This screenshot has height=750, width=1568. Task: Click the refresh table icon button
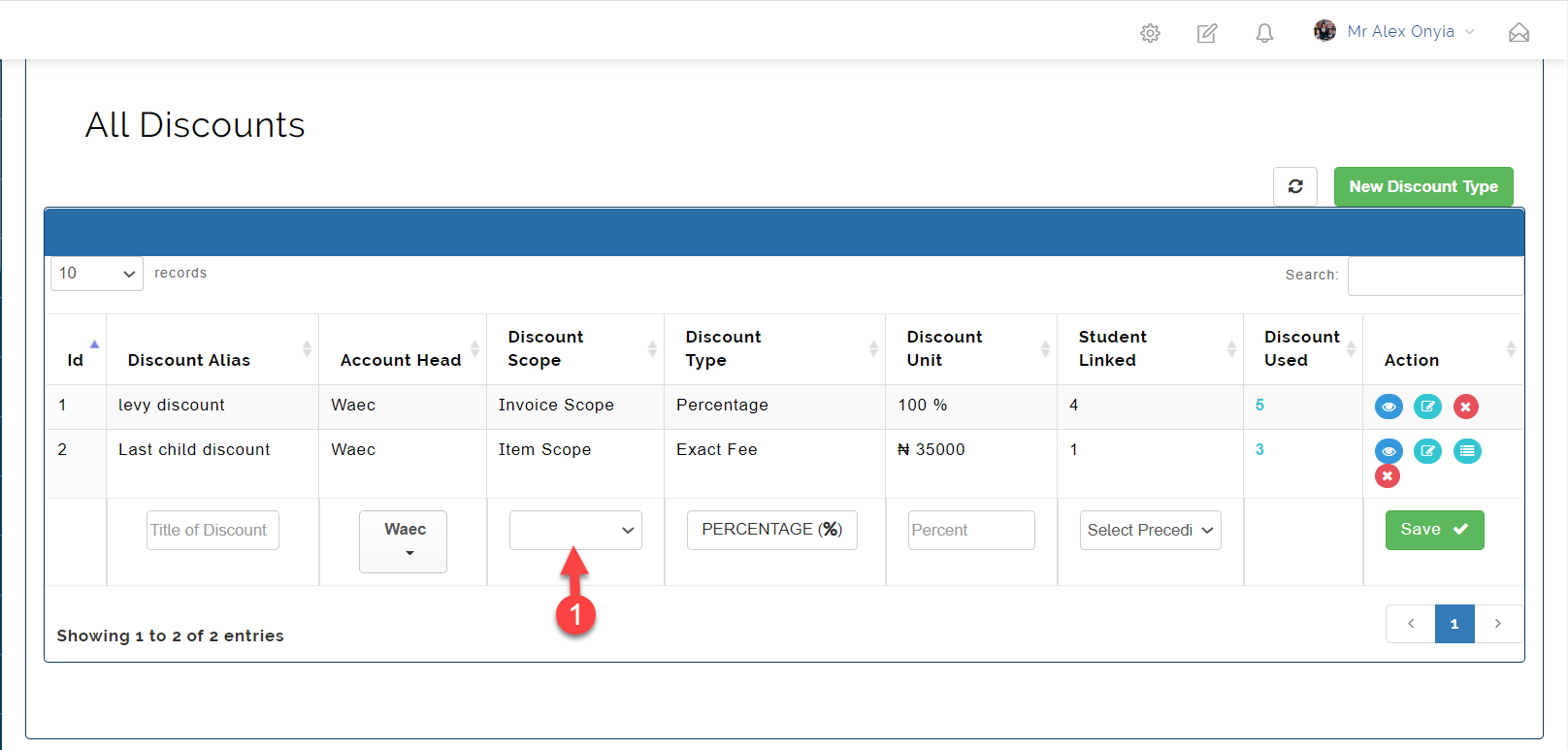pyautogui.click(x=1295, y=186)
